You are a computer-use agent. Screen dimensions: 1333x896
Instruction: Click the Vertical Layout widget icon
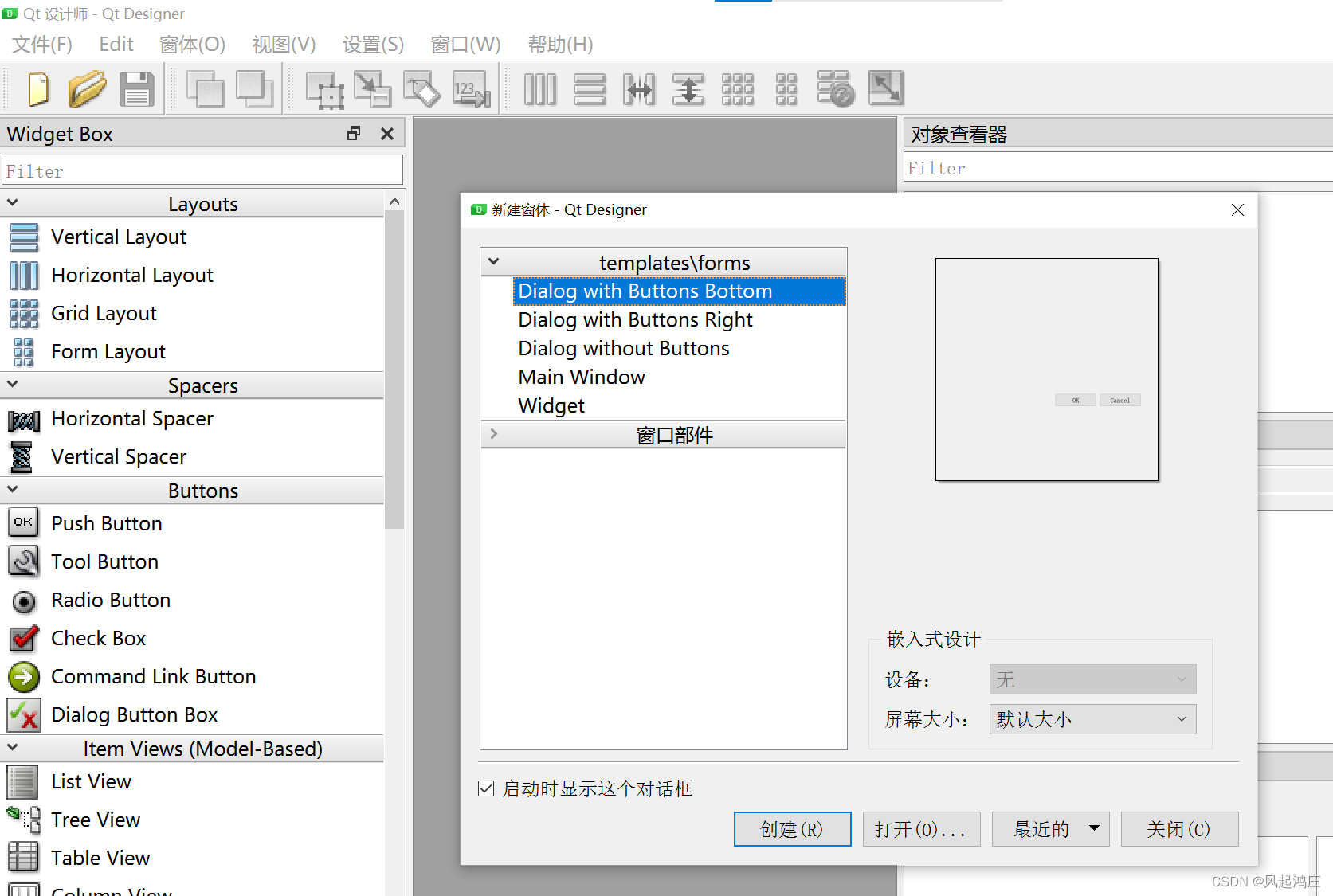(24, 237)
